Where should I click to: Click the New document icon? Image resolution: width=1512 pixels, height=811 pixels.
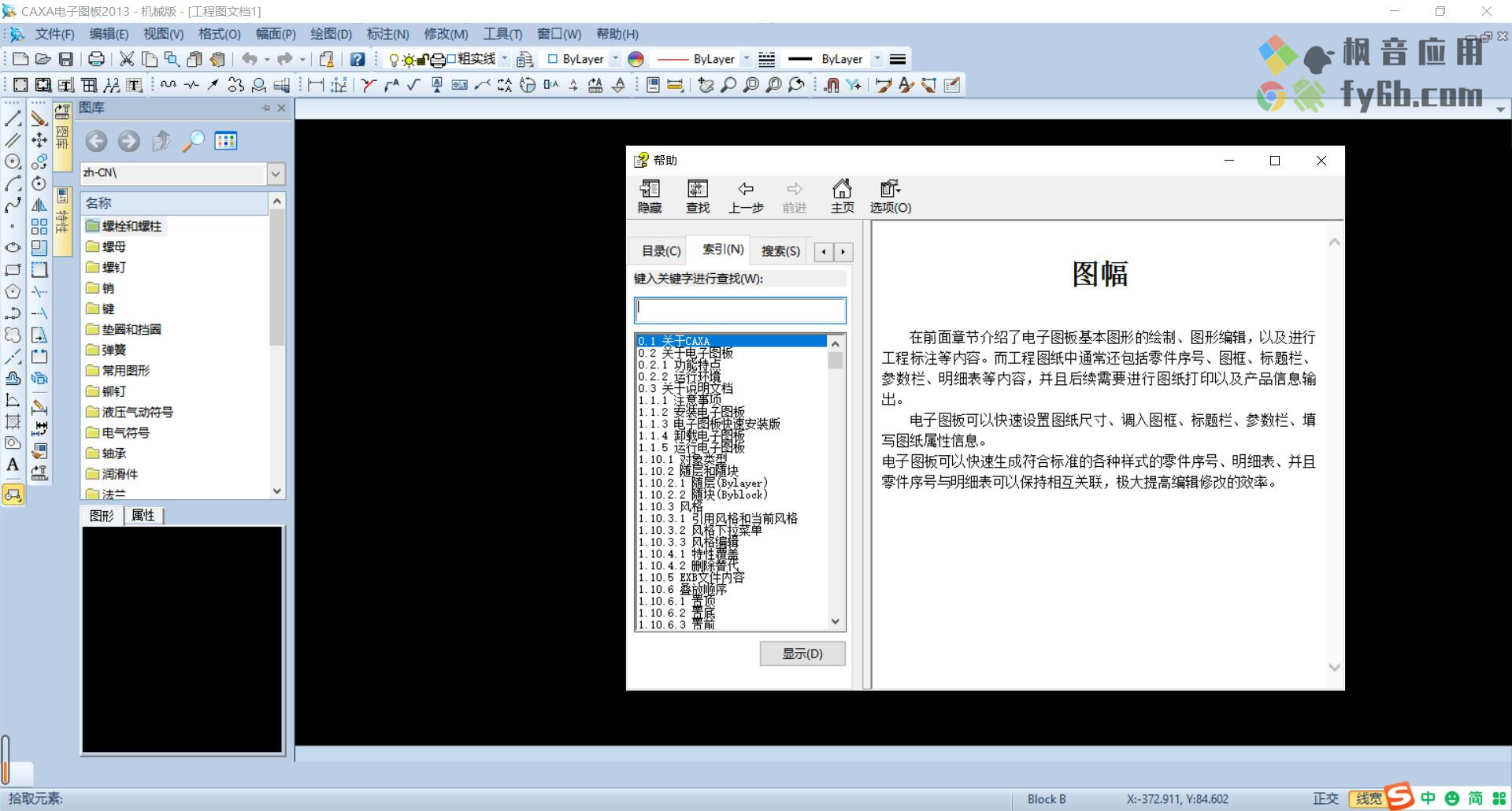pos(20,59)
